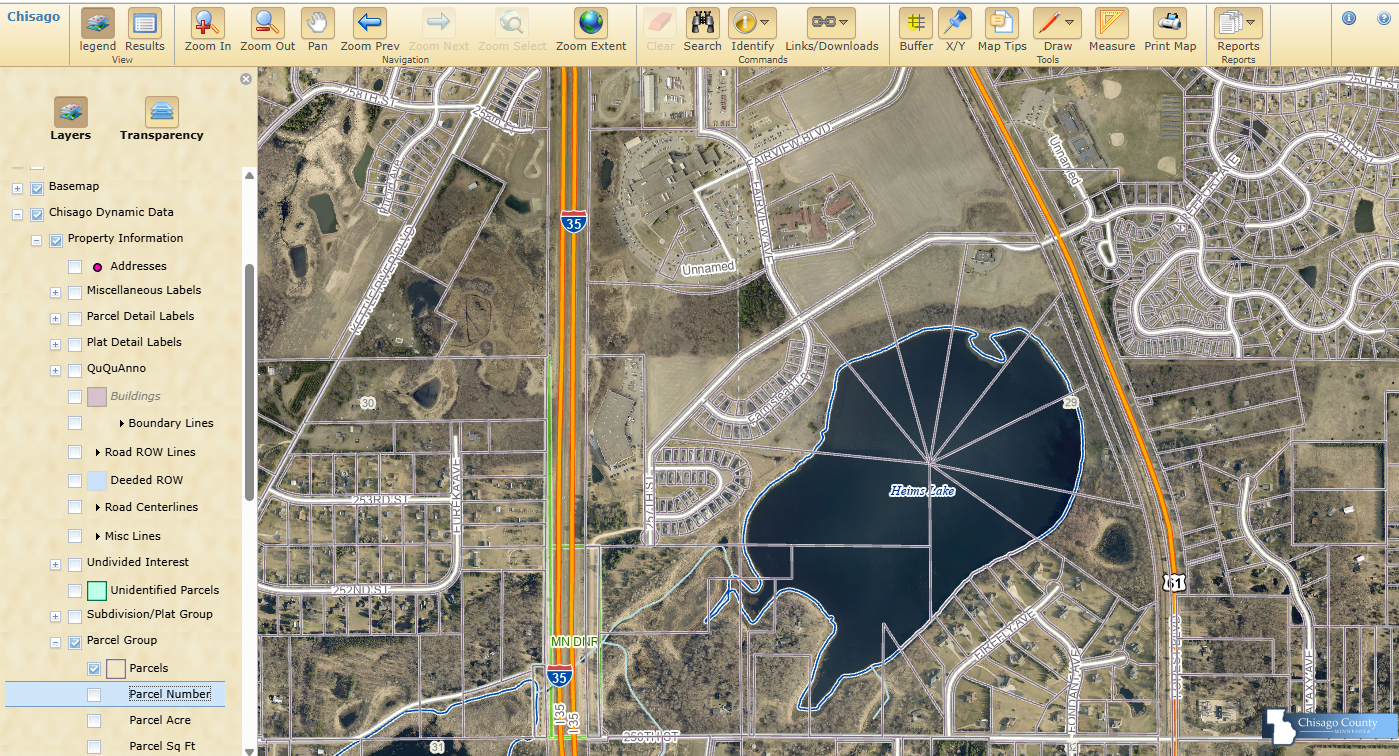Uncheck Property Information checkbox
The image size is (1399, 756).
tap(56, 240)
